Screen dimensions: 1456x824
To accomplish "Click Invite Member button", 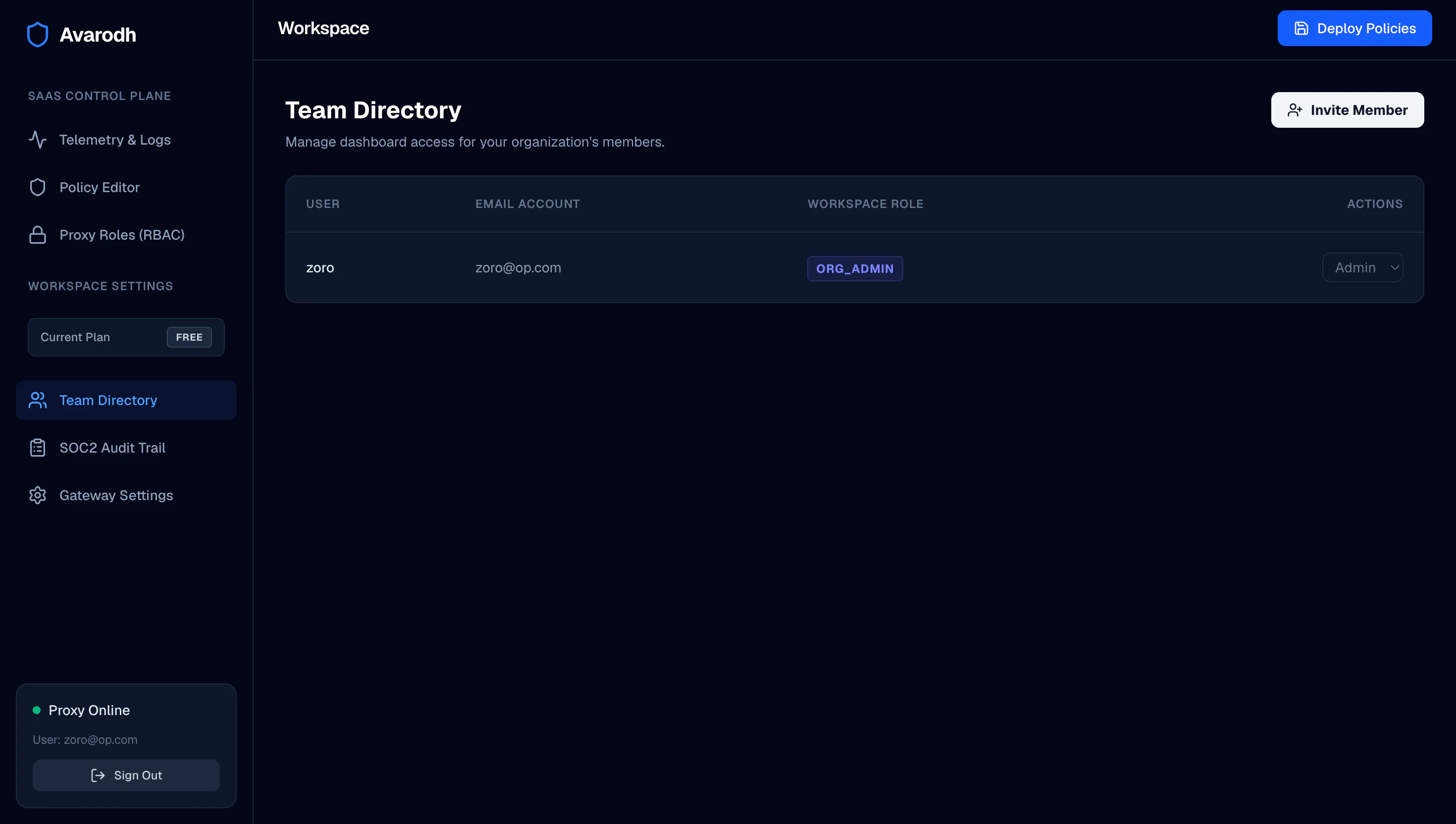I will click(x=1347, y=110).
